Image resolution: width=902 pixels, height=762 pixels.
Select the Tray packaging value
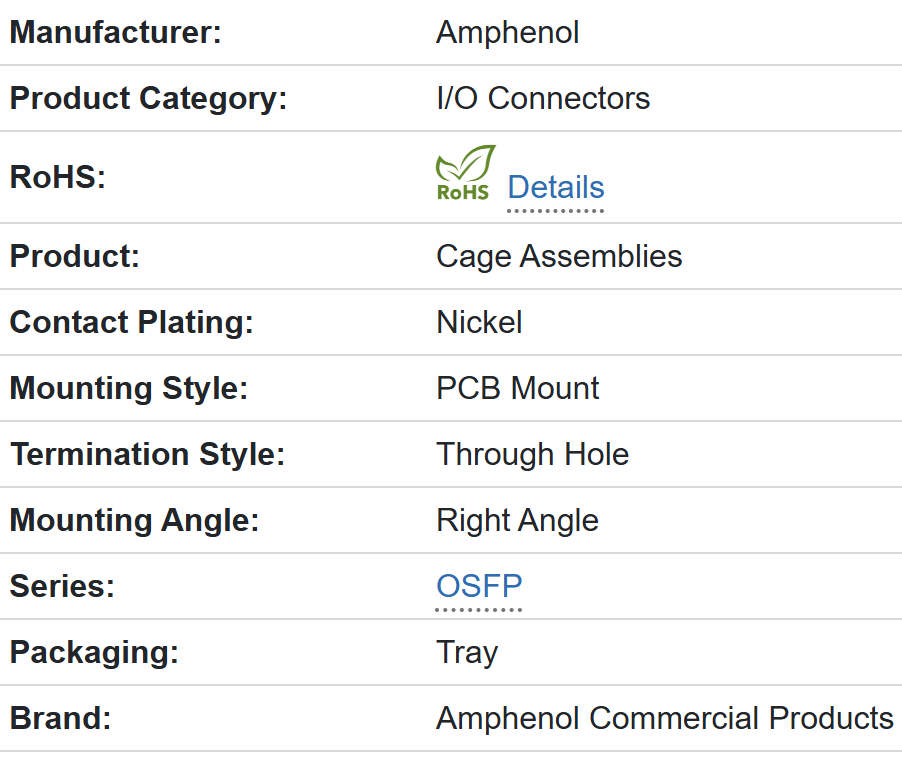(467, 652)
